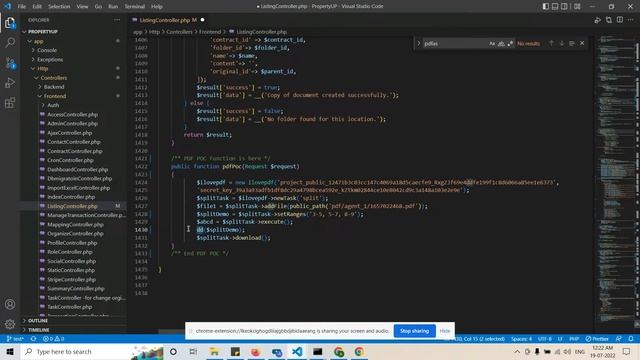Open StripeController.php in explorer

(72, 279)
